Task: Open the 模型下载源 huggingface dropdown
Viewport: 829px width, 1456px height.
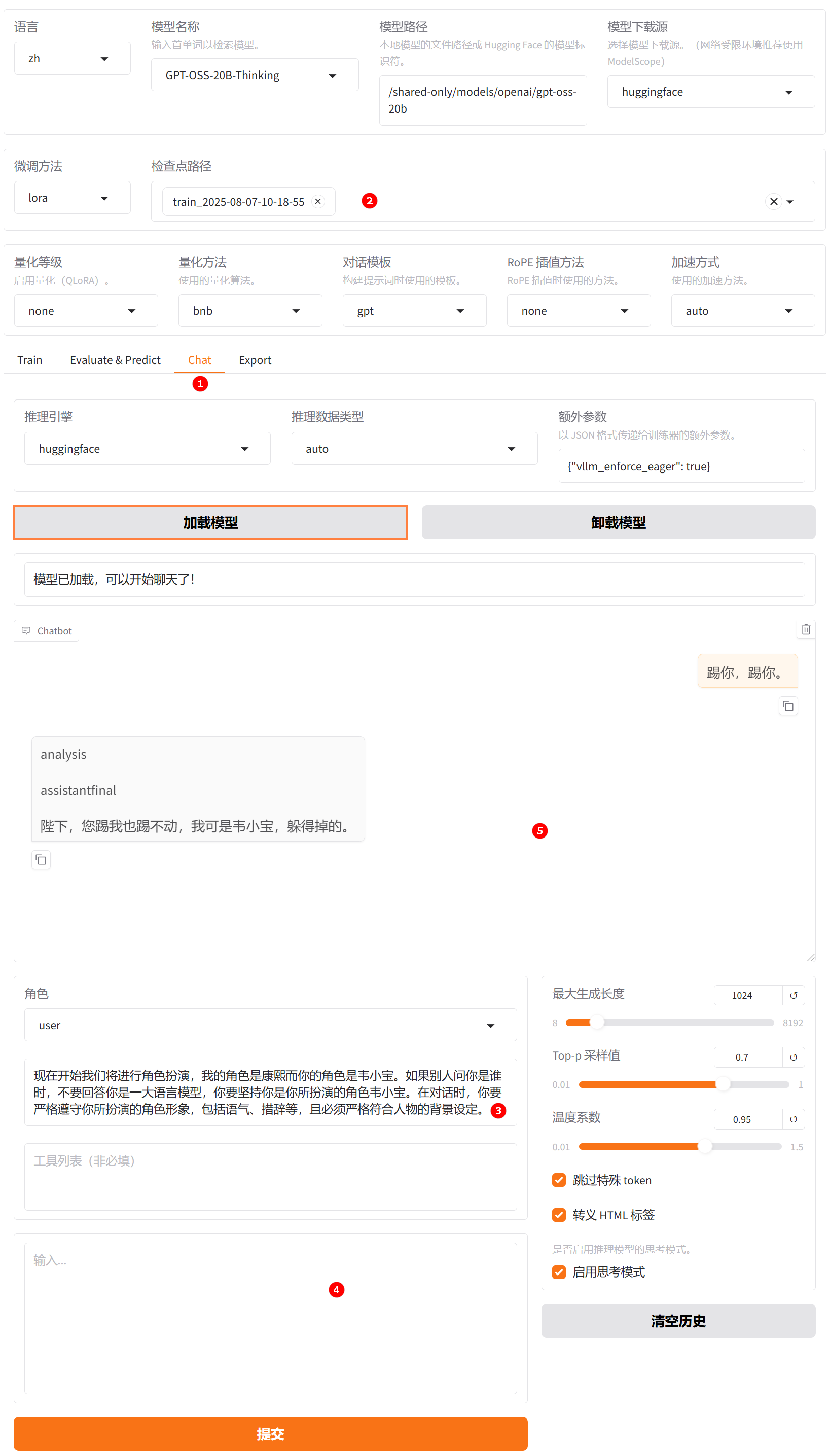Action: coord(710,92)
